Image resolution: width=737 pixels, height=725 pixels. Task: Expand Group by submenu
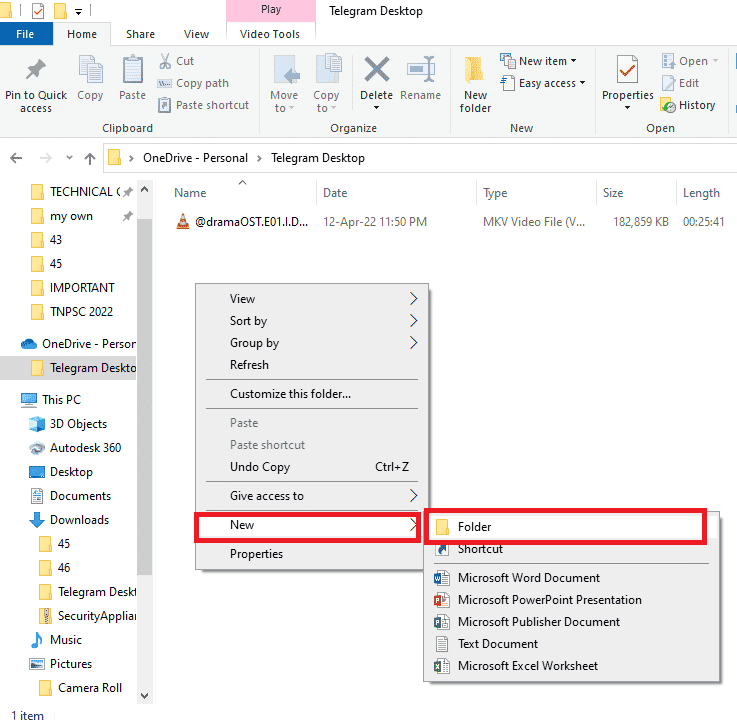414,342
